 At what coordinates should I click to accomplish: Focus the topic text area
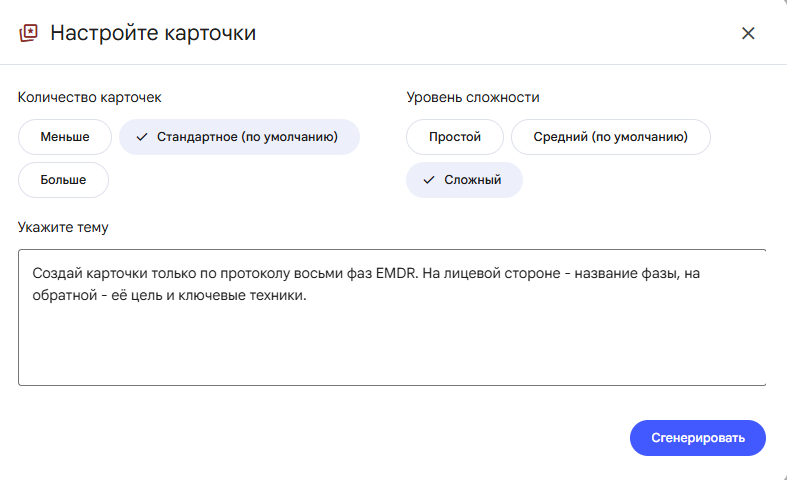(x=392, y=317)
